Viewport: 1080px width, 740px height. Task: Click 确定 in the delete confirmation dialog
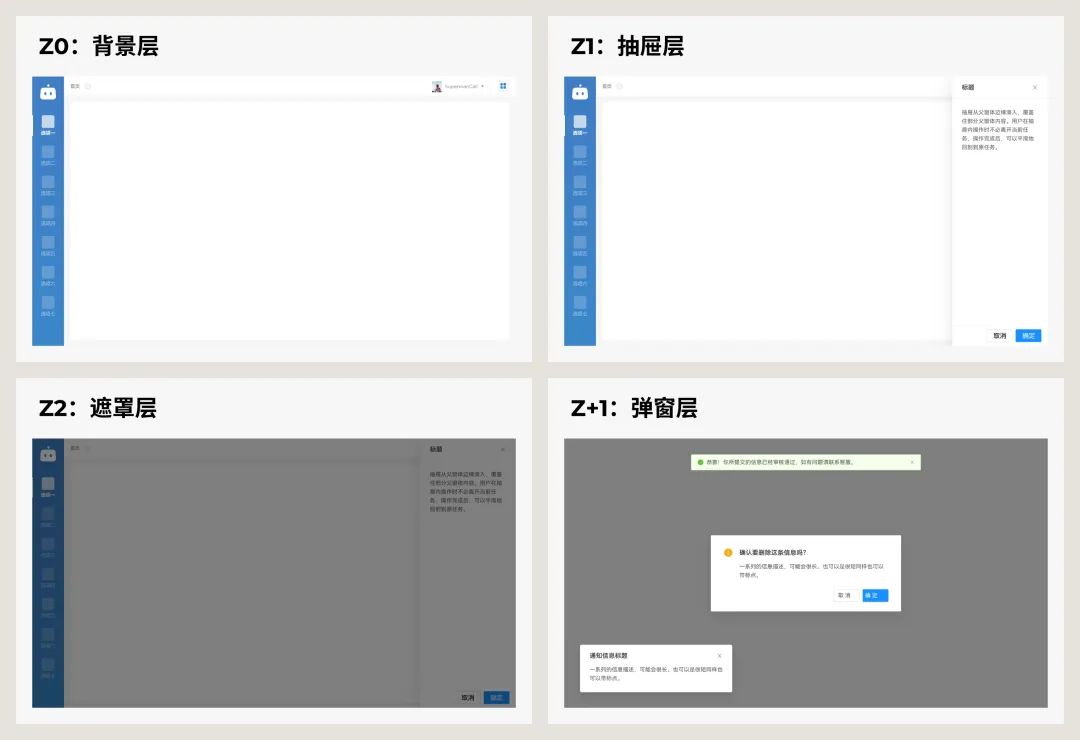pyautogui.click(x=875, y=595)
